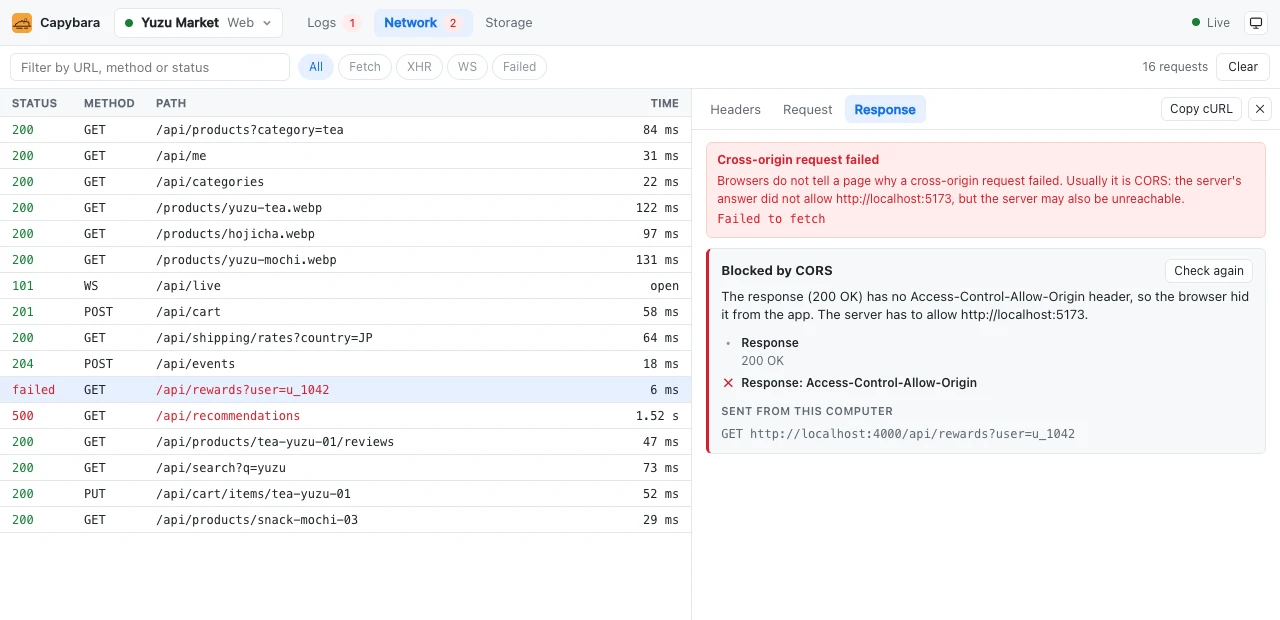Sort by the METHOD column header

pyautogui.click(x=109, y=103)
